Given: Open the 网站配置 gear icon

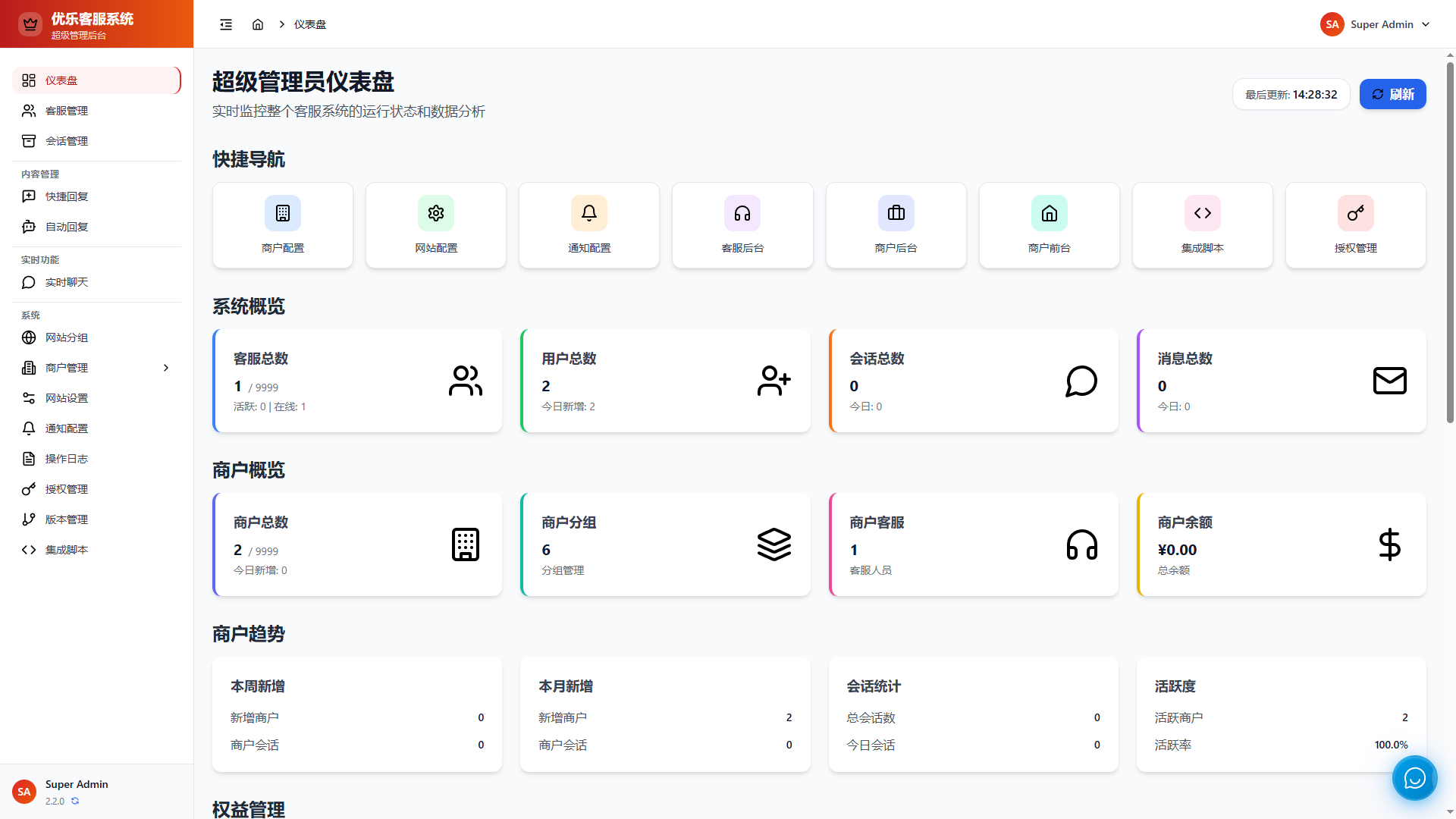Looking at the screenshot, I should pos(435,213).
